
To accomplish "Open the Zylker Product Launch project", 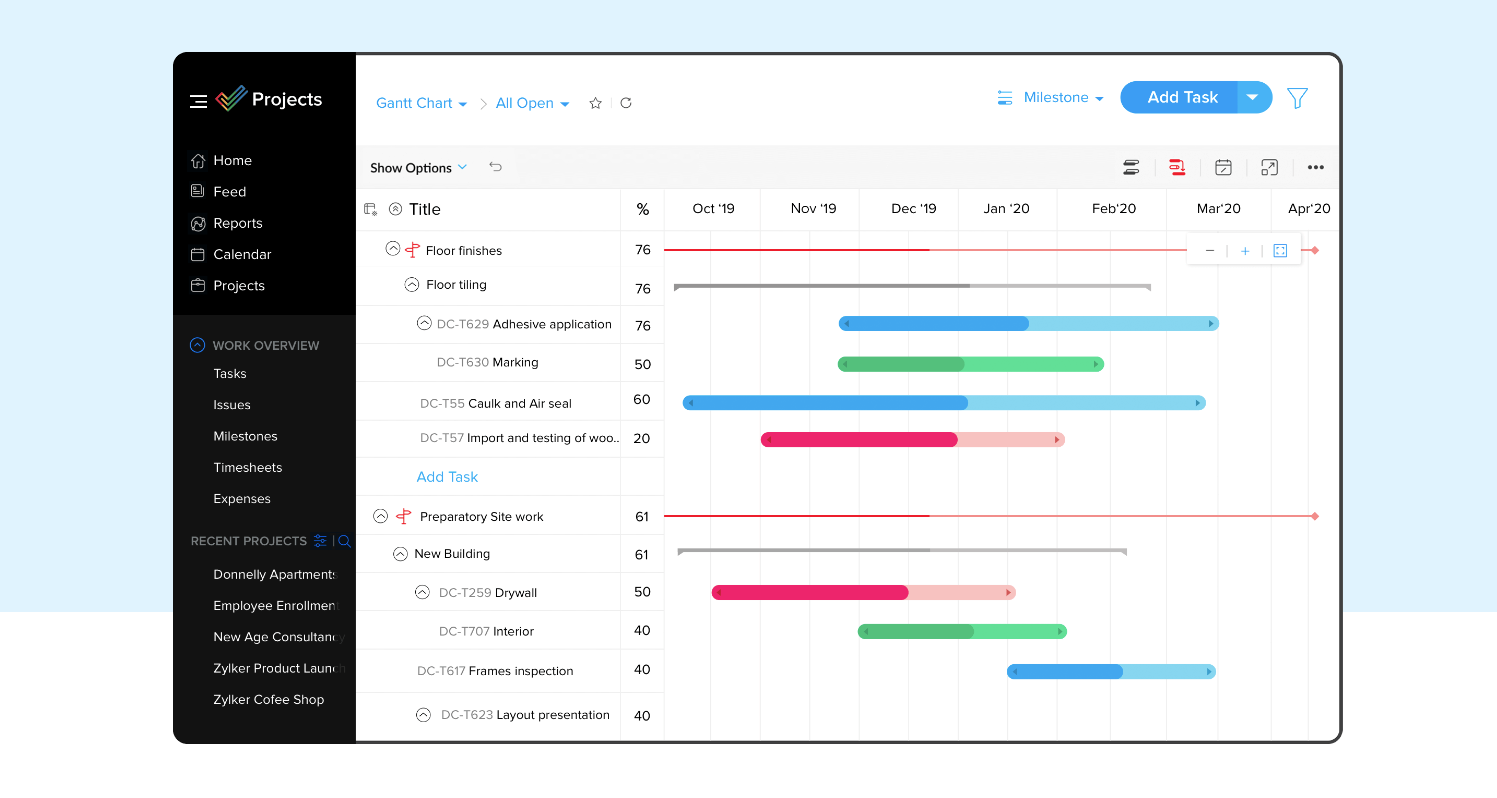I will pos(278,668).
